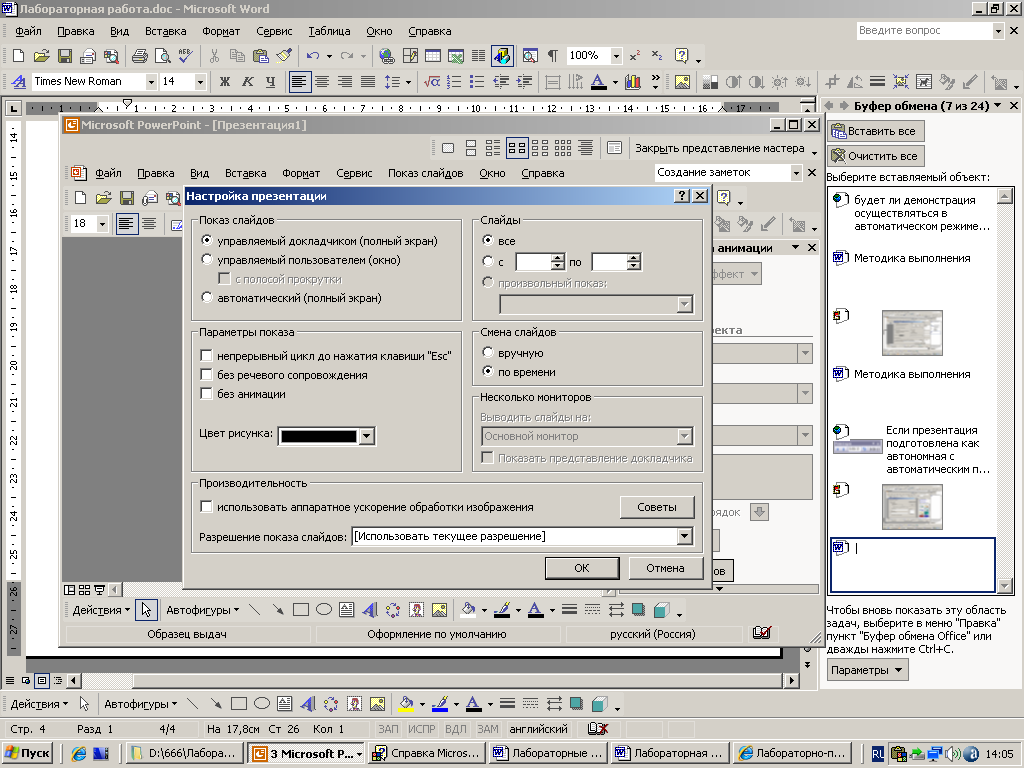The image size is (1024, 768).
Task: Open Word 'Автофигуры' dropdown menu
Action: [140, 704]
